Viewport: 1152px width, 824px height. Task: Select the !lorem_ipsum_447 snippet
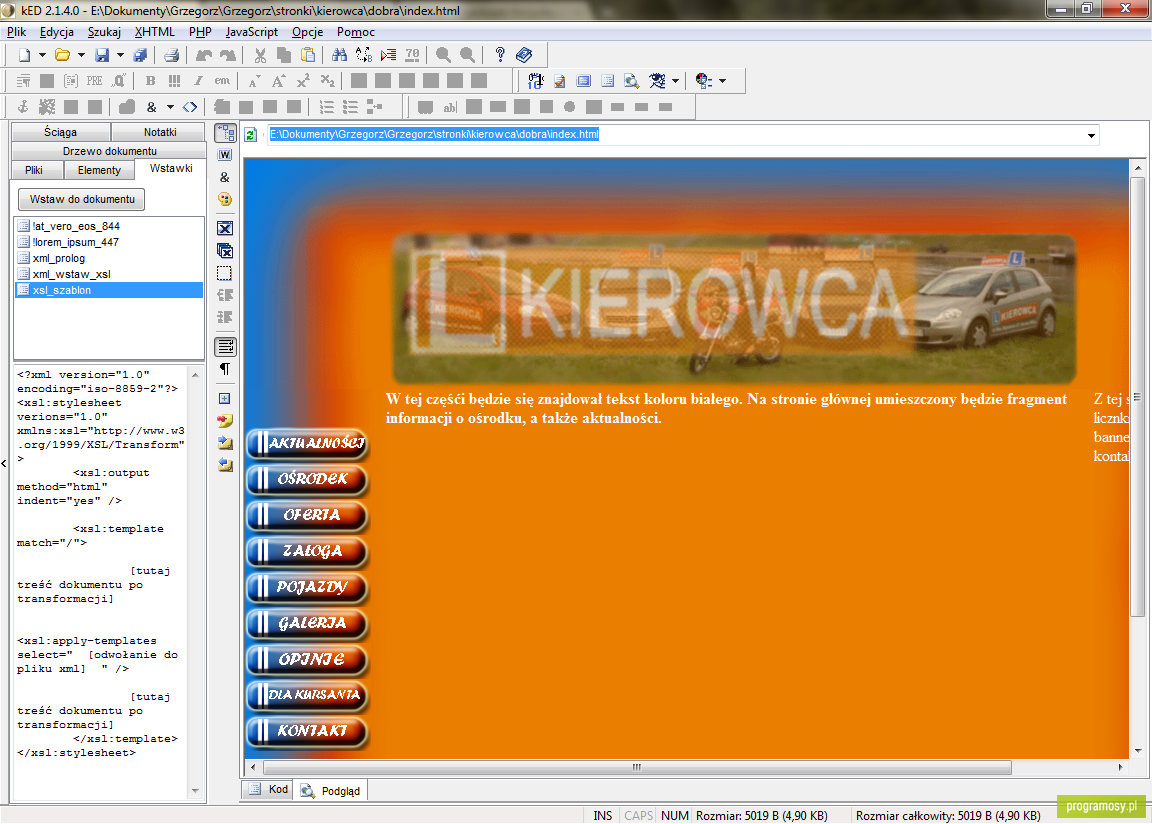coord(75,242)
